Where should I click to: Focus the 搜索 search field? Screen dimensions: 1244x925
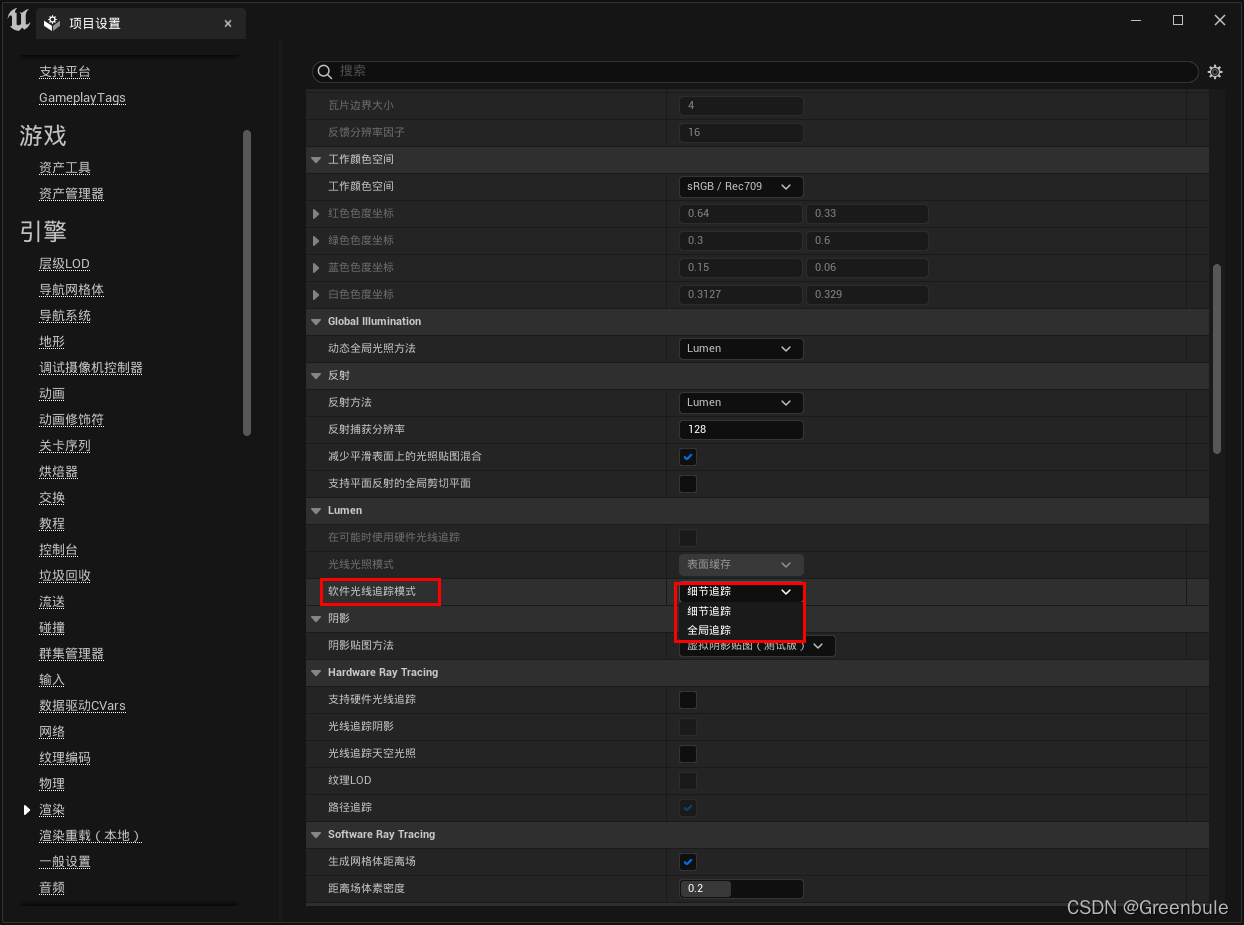[x=755, y=72]
